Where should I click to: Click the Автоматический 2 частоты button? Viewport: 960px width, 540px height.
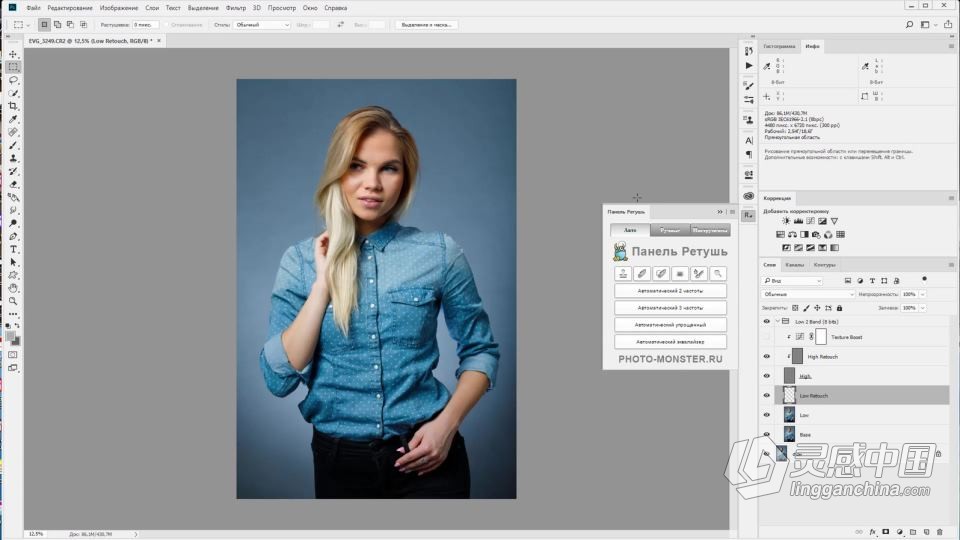[670, 291]
